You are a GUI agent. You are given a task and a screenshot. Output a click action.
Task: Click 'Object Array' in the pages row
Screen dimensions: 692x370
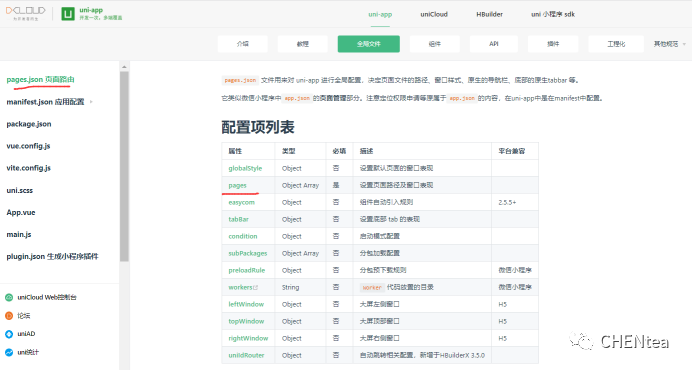coord(300,185)
